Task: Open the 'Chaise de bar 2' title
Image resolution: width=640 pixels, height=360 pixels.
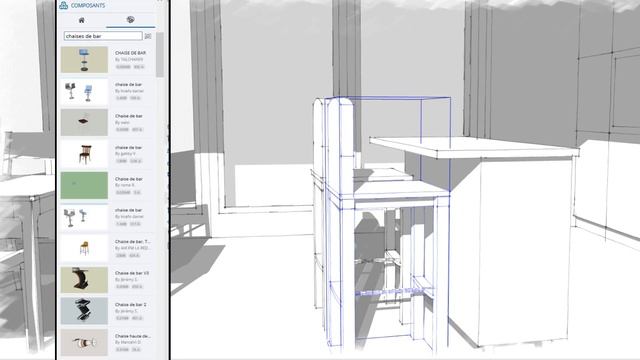Action: [131, 304]
